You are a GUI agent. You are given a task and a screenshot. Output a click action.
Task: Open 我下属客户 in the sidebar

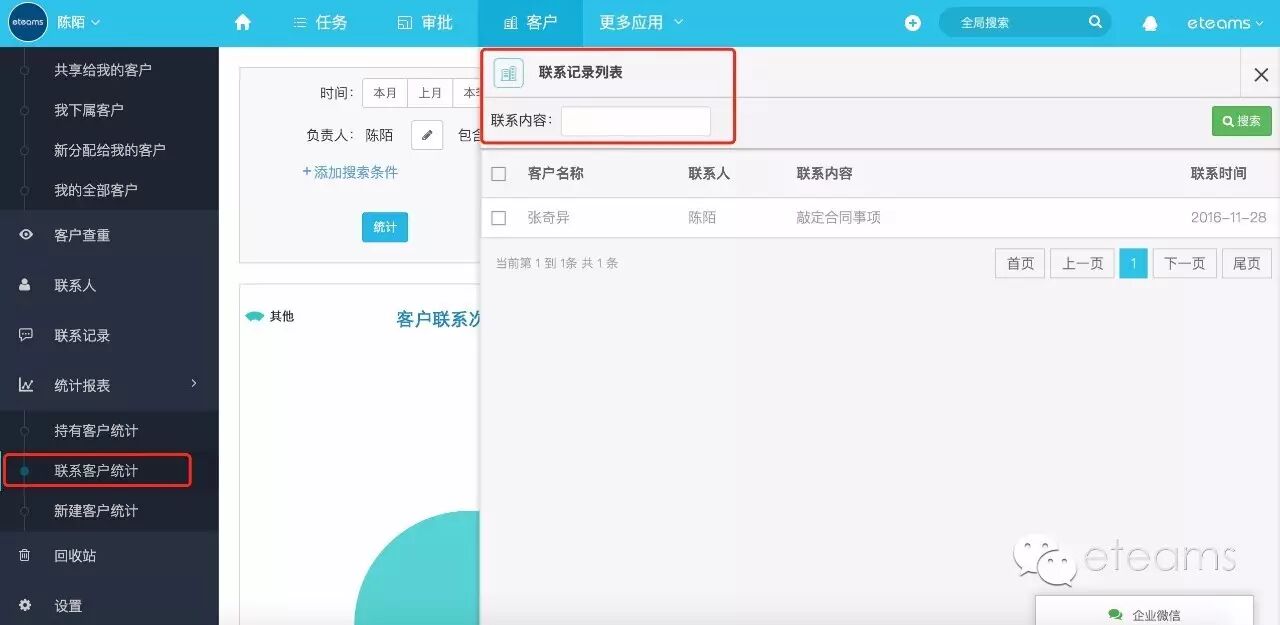89,110
